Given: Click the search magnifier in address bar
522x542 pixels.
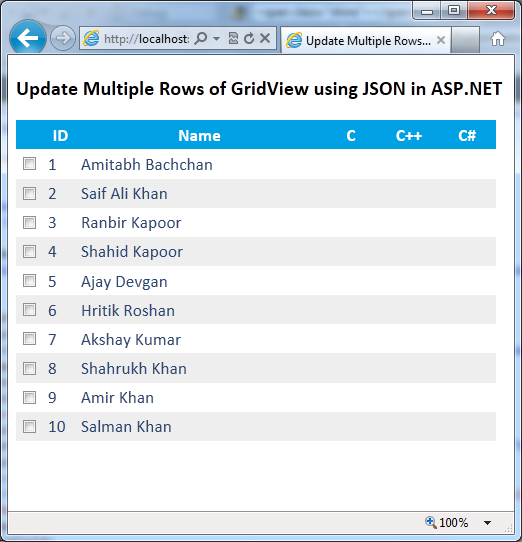Looking at the screenshot, I should point(201,38).
